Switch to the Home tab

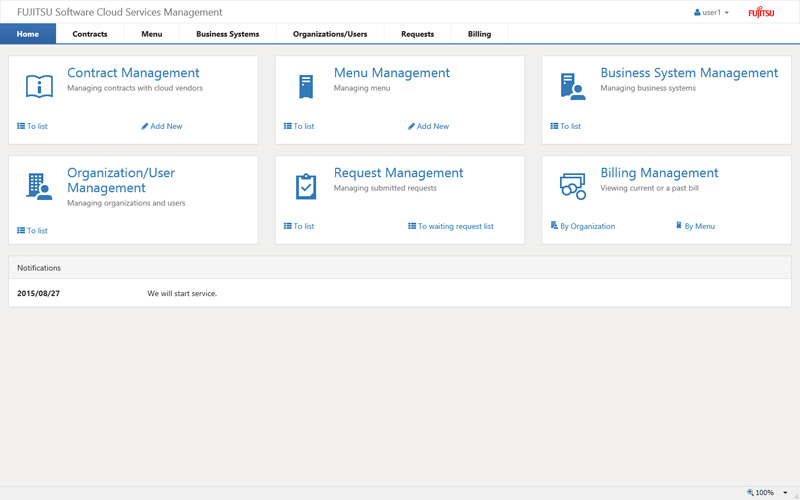pyautogui.click(x=28, y=34)
